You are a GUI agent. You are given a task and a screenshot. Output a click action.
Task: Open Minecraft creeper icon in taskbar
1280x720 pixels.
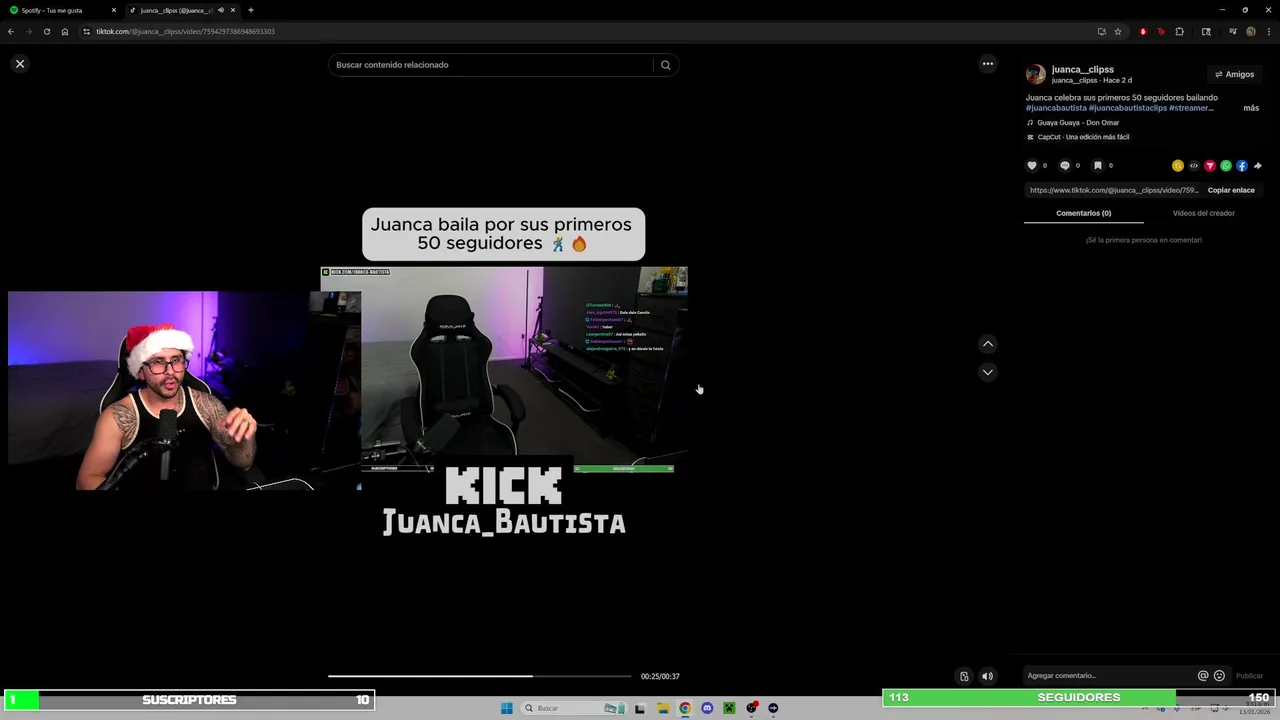click(x=729, y=708)
